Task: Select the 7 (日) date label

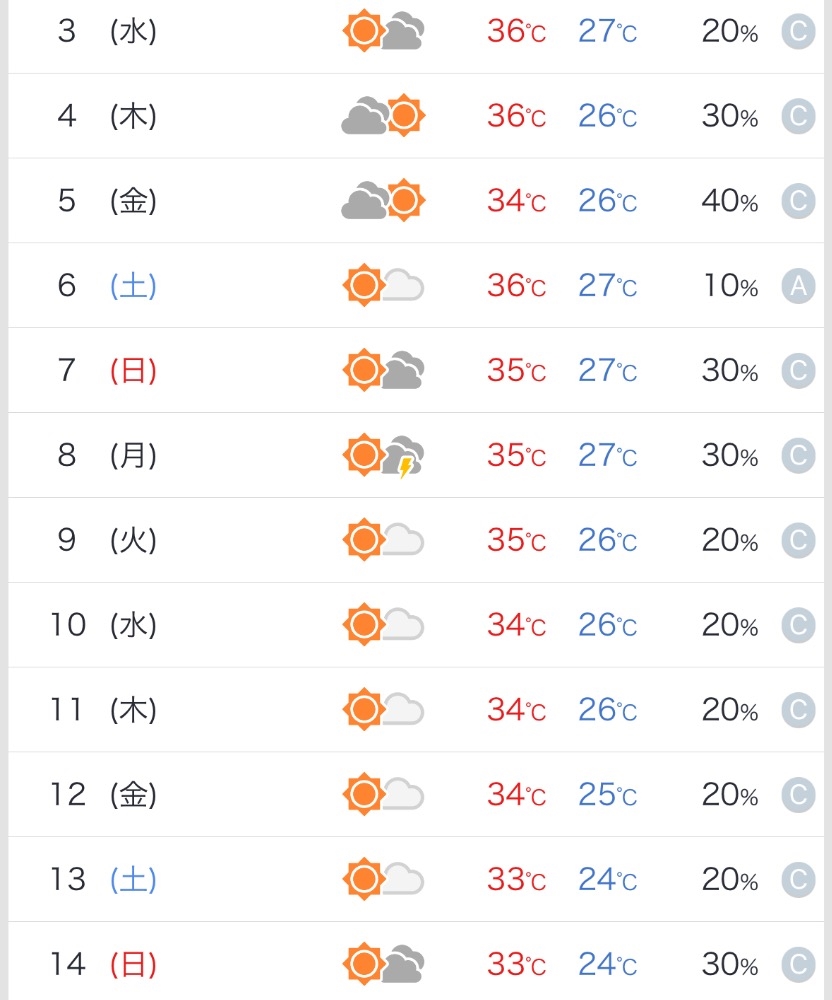Action: (x=106, y=371)
